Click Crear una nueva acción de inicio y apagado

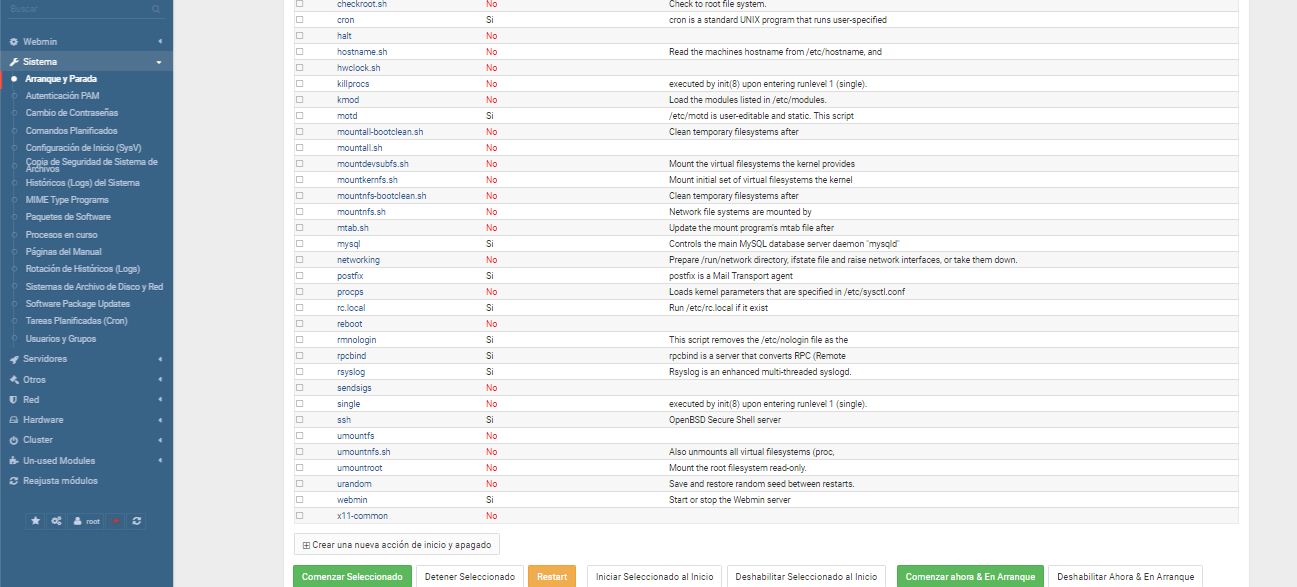pyautogui.click(x=396, y=545)
